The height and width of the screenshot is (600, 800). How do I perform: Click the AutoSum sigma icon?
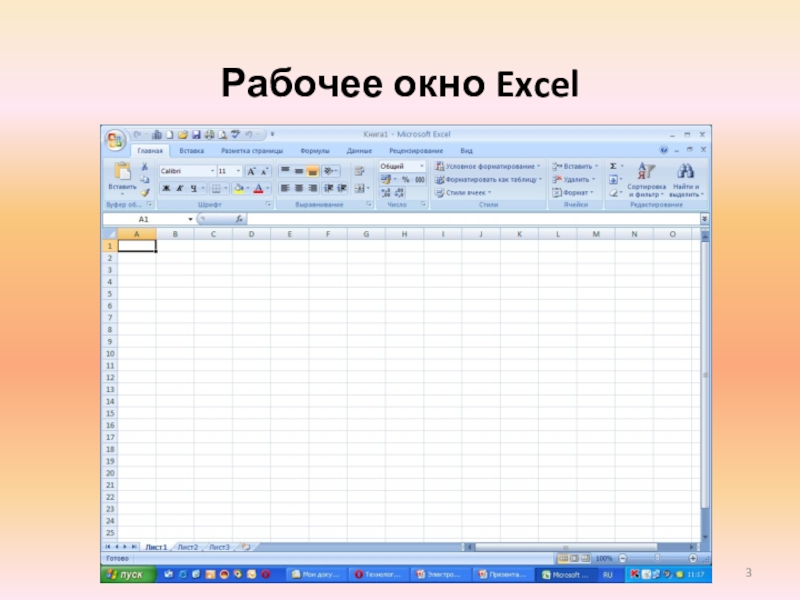tap(613, 166)
